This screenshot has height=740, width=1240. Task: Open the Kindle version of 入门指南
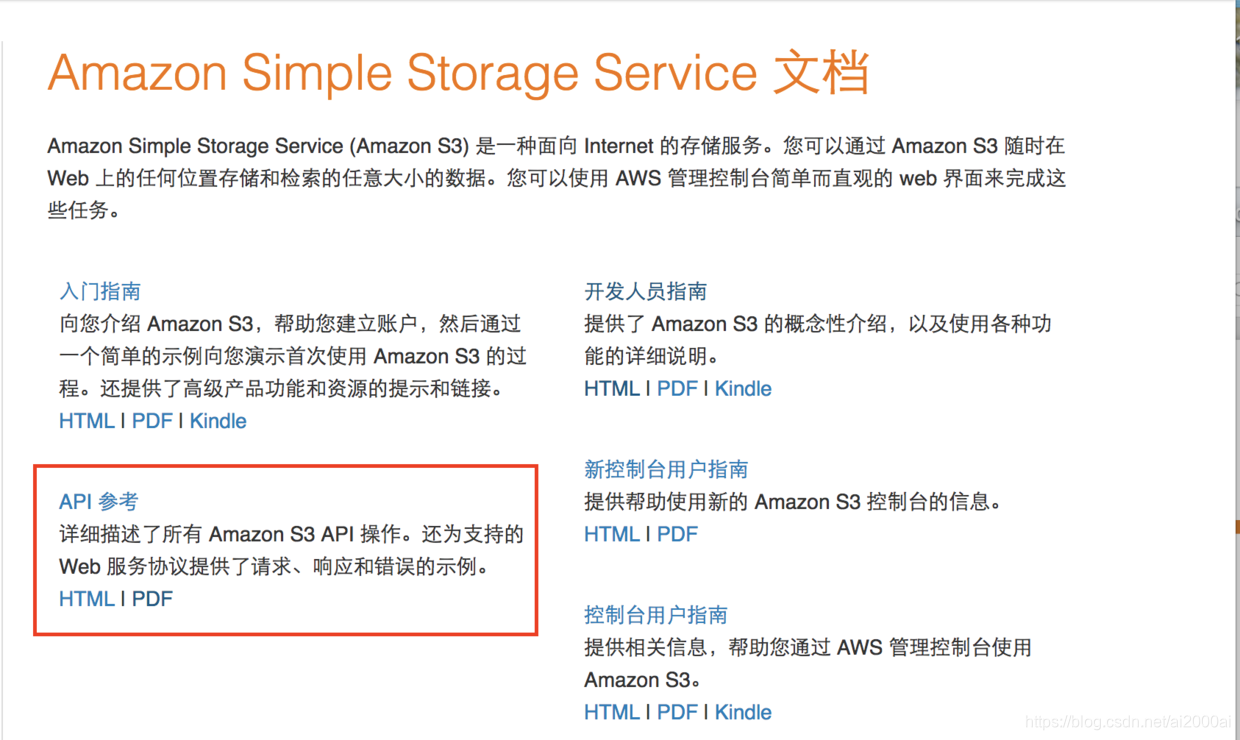[218, 420]
